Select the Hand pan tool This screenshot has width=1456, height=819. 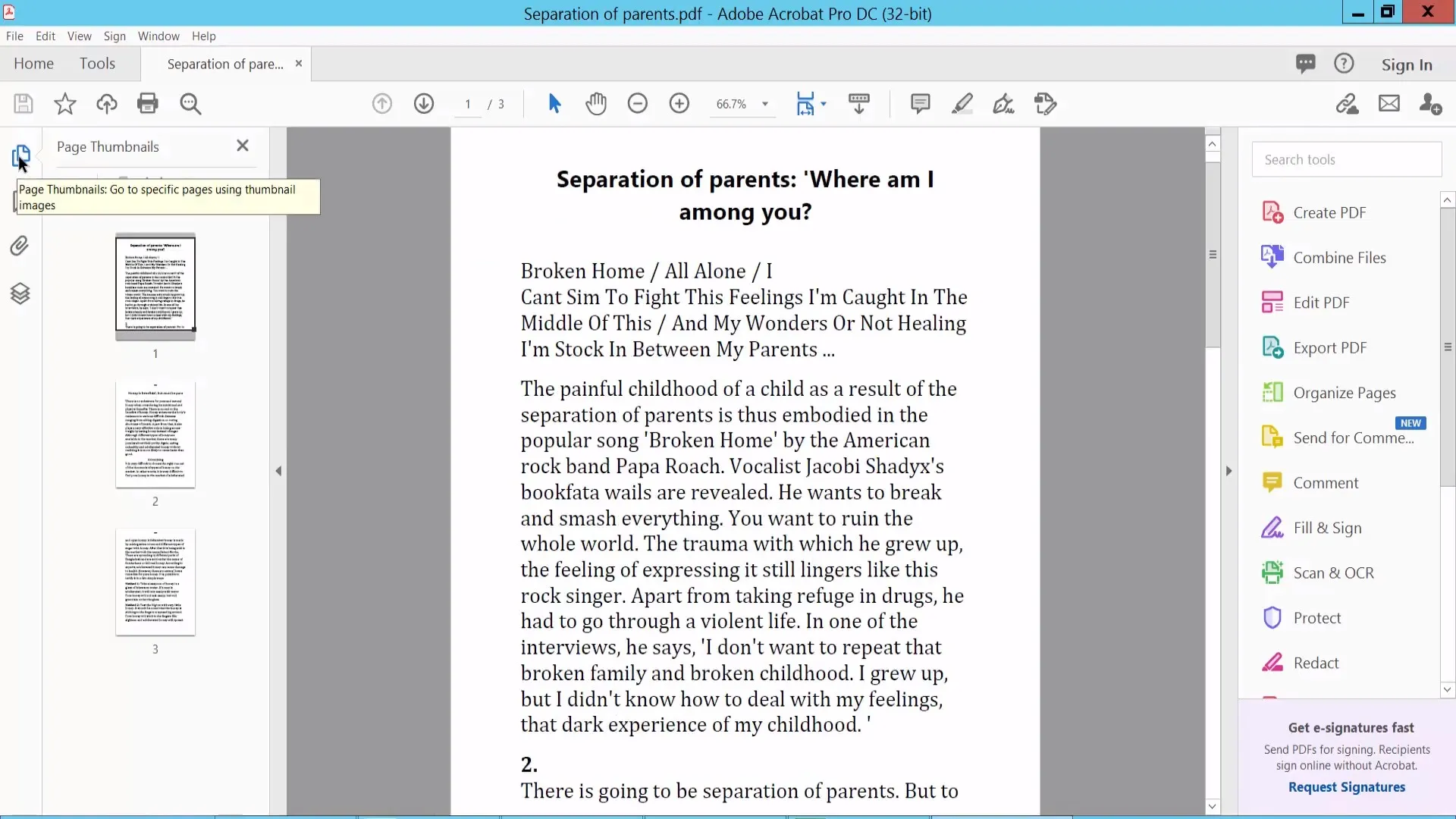click(x=596, y=104)
